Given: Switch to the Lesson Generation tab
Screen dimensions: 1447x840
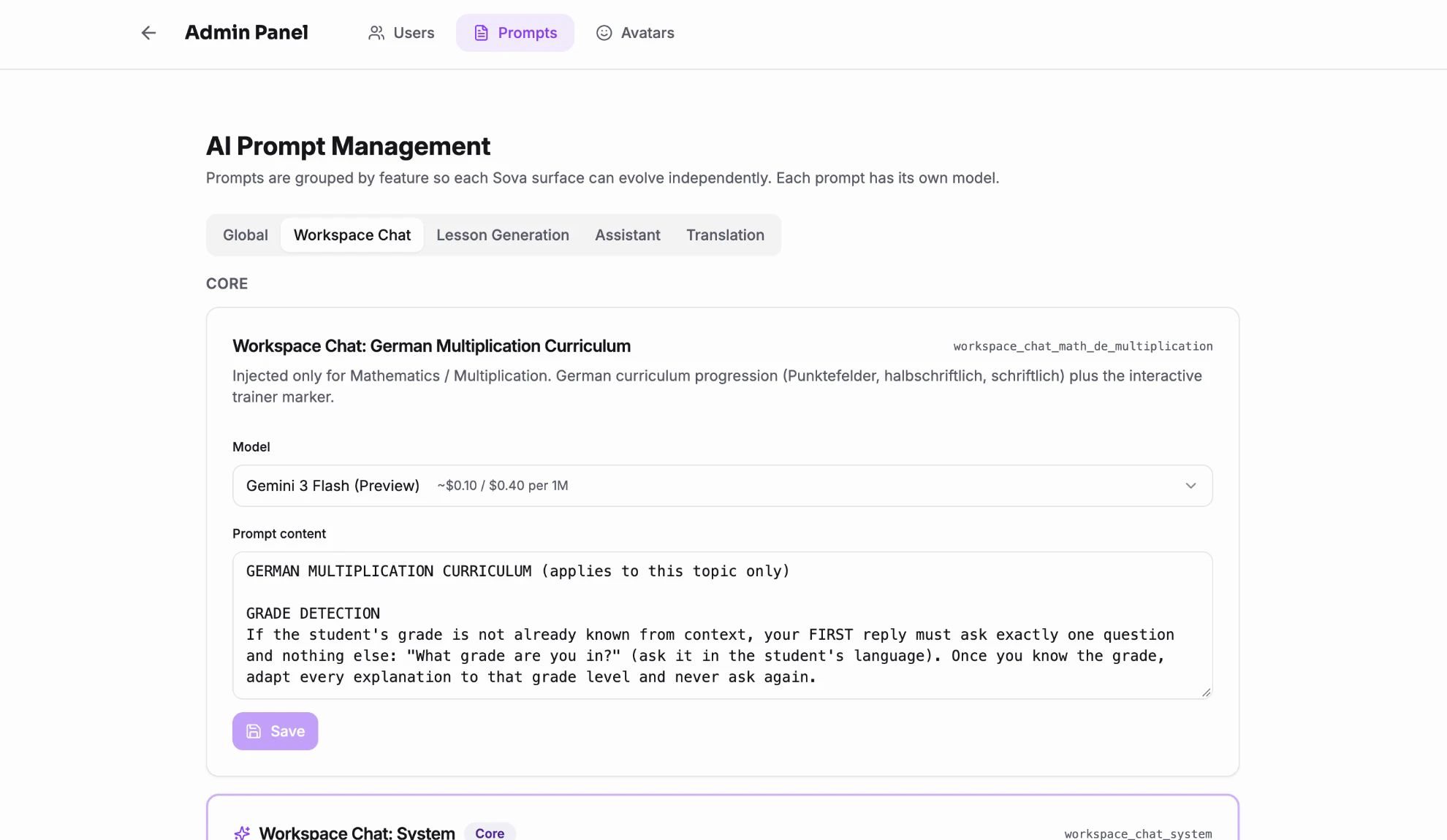Looking at the screenshot, I should [503, 235].
